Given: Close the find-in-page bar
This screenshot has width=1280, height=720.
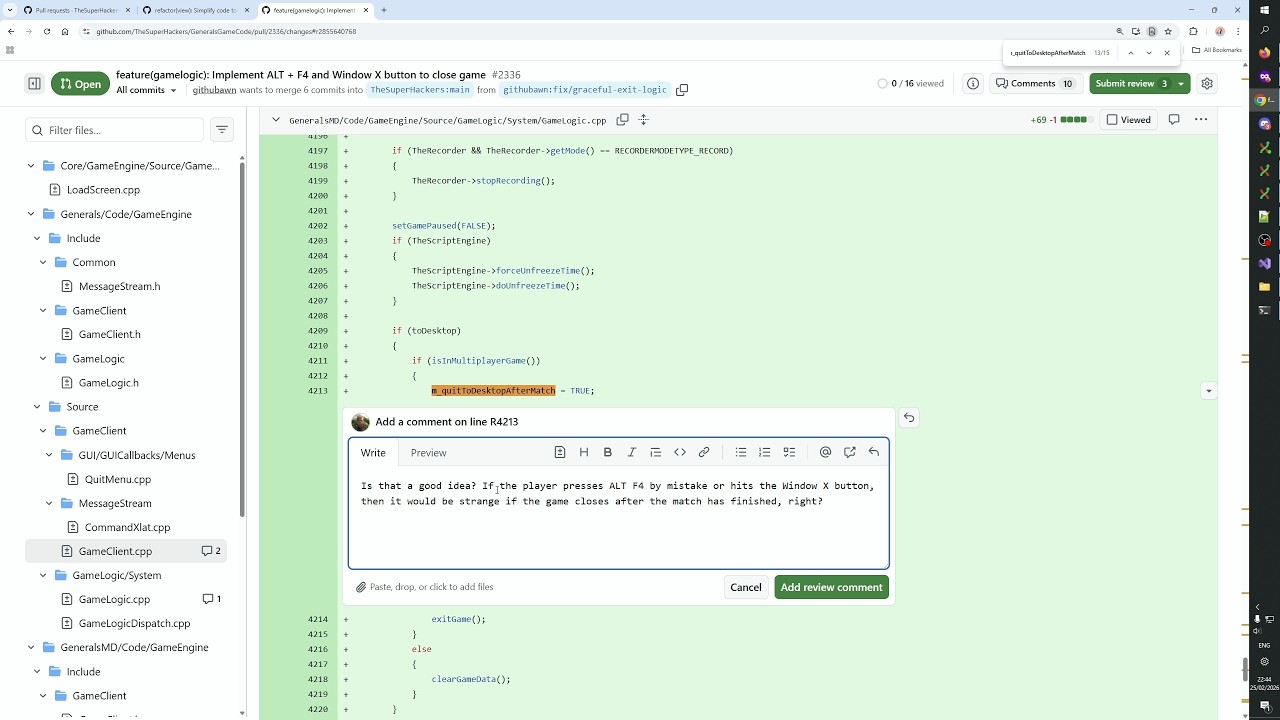Looking at the screenshot, I should [1166, 53].
